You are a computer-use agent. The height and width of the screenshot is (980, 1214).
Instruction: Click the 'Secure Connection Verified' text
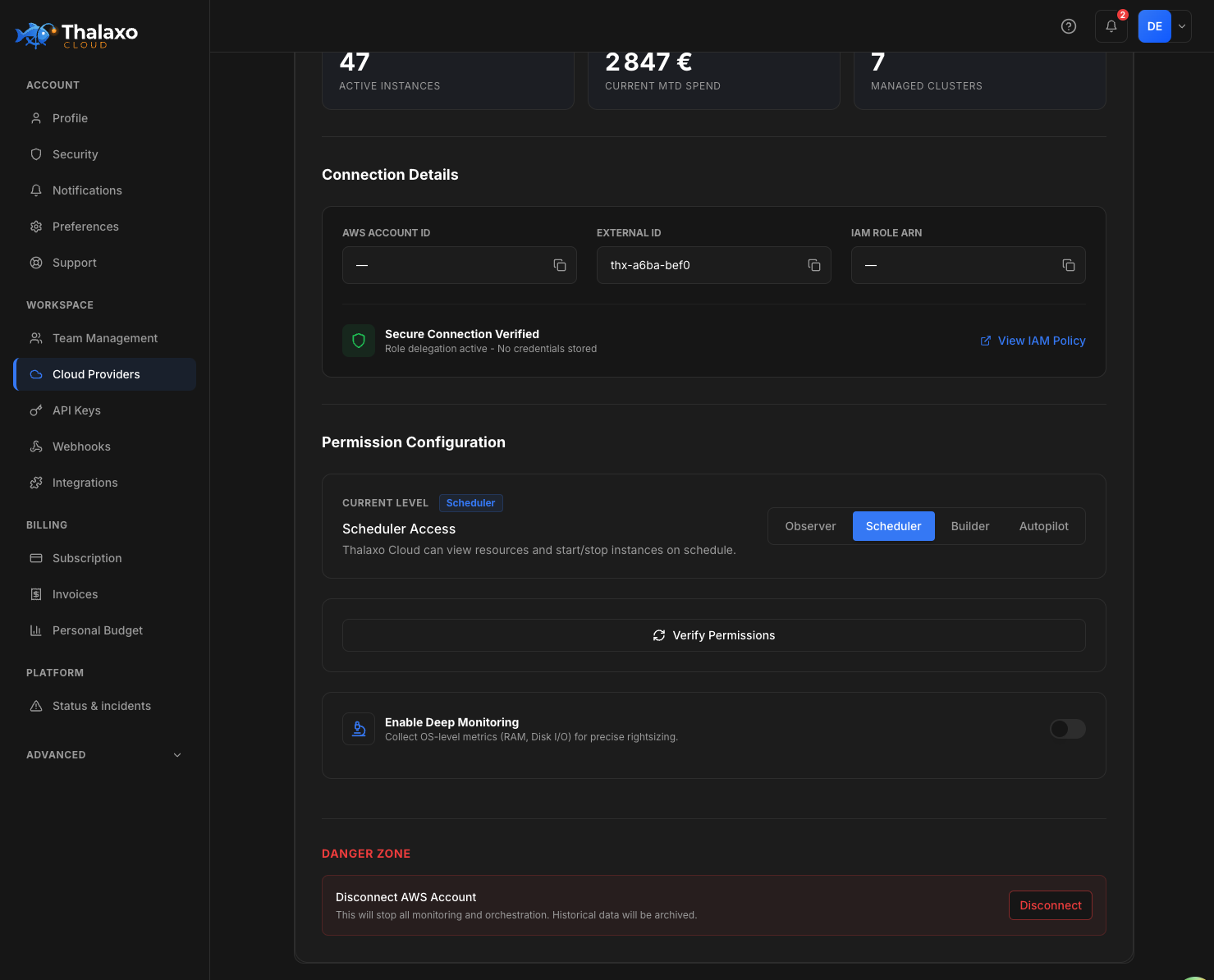tap(462, 334)
